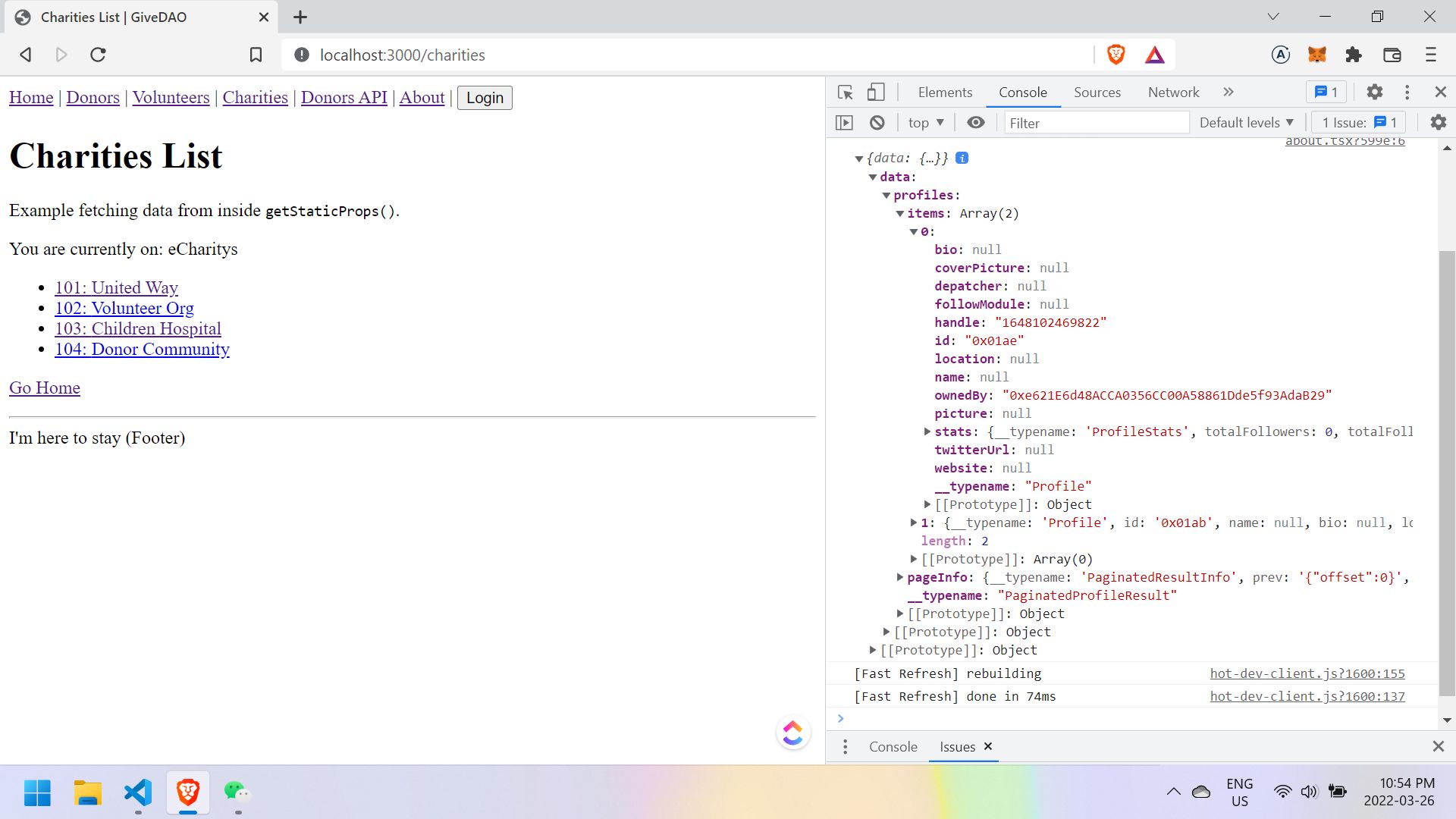Select the Default levels dropdown
The image size is (1456, 819).
[1248, 122]
